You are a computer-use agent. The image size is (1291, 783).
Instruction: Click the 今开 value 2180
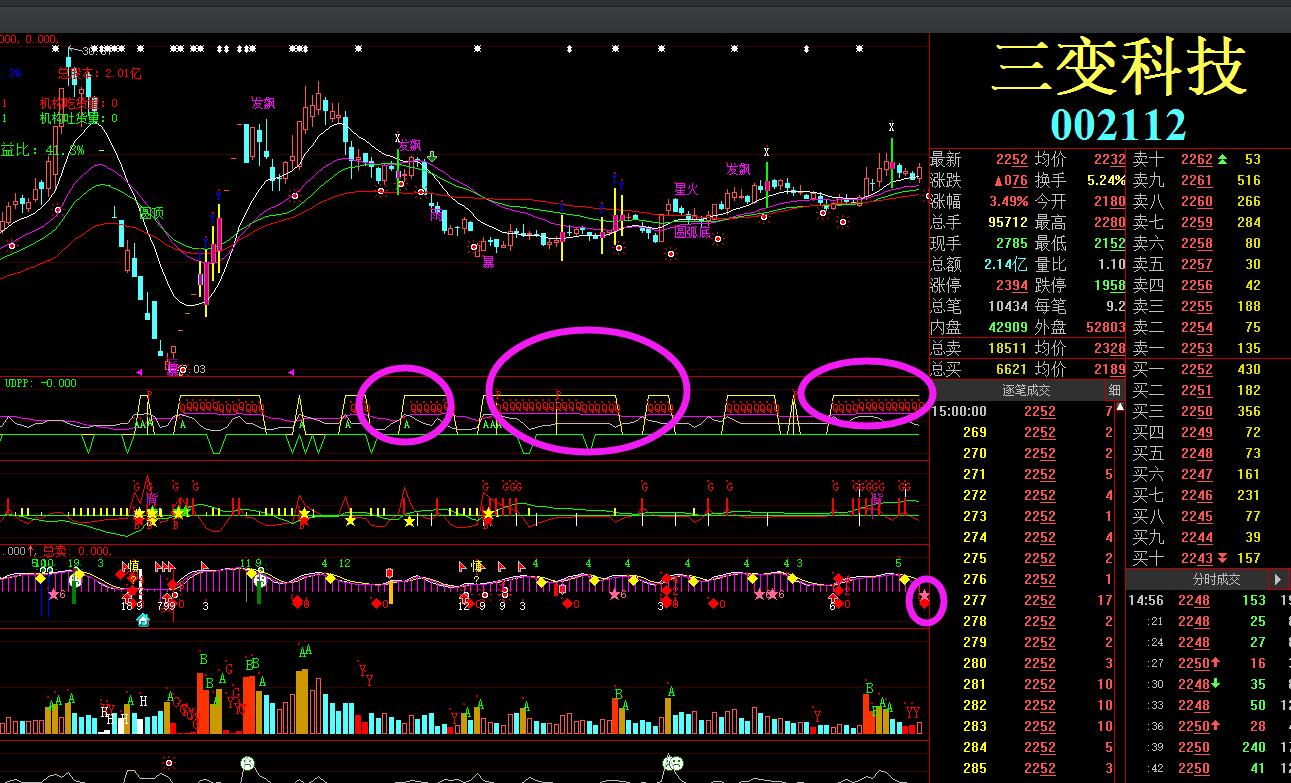pos(1110,201)
